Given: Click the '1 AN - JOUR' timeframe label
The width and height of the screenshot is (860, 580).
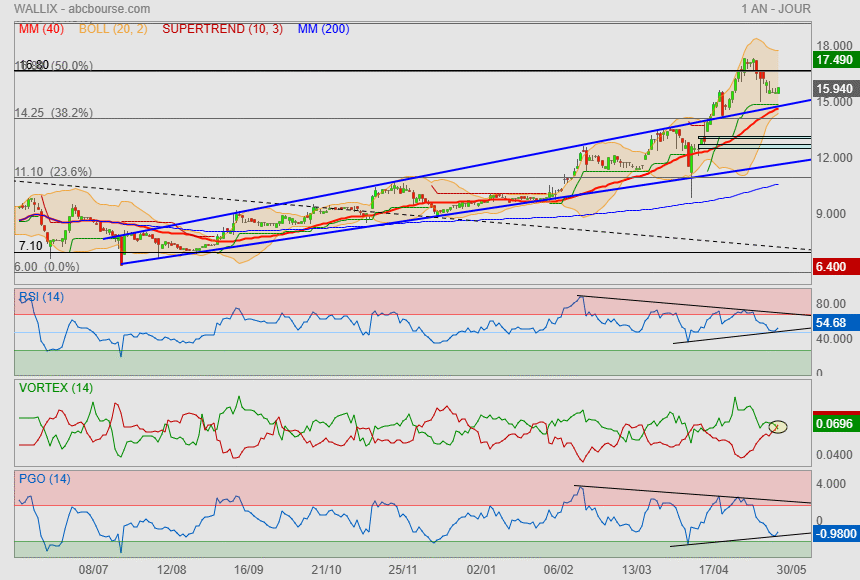Looking at the screenshot, I should point(776,9).
